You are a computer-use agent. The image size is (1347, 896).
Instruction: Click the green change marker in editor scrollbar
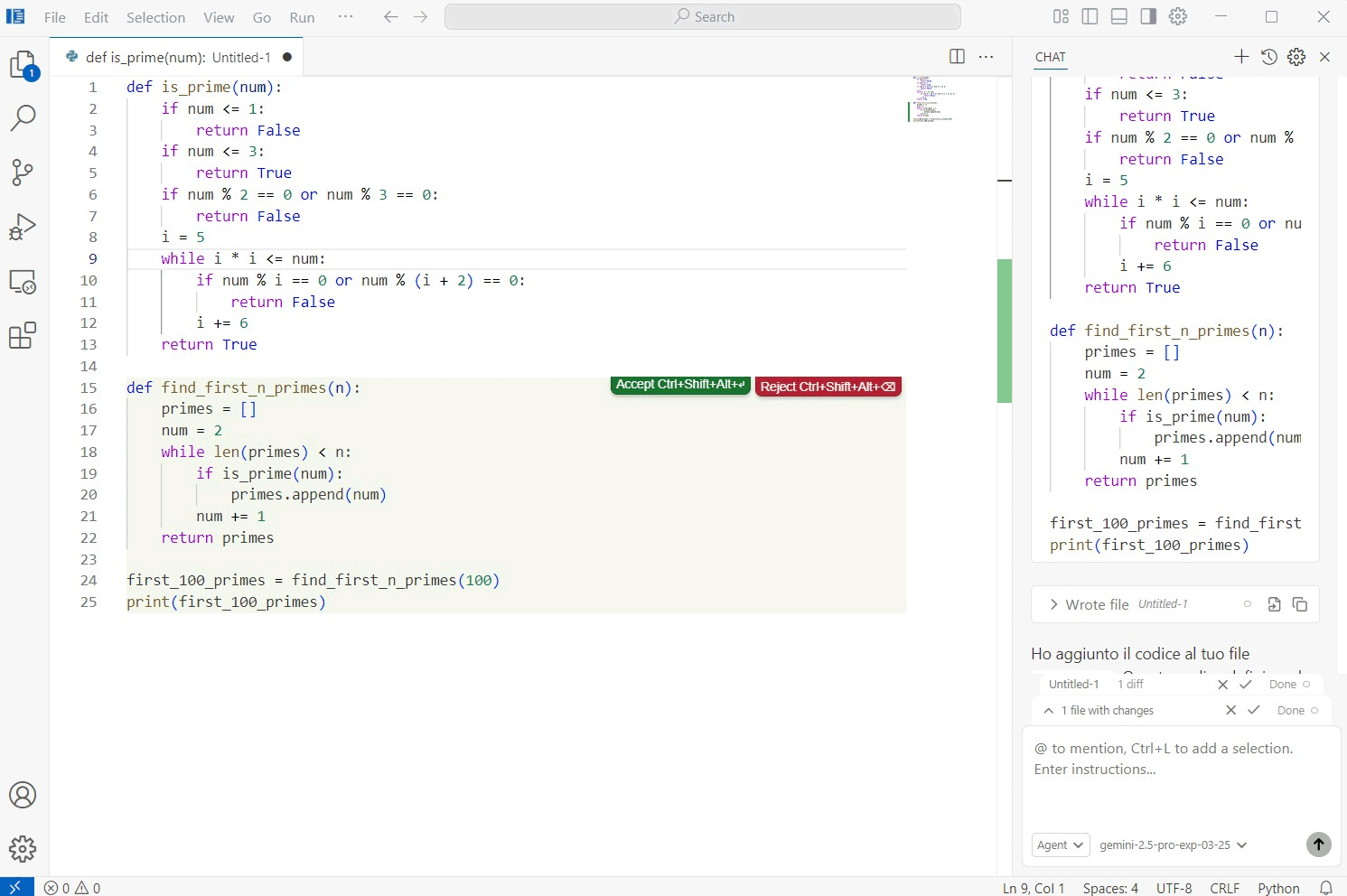point(1004,331)
